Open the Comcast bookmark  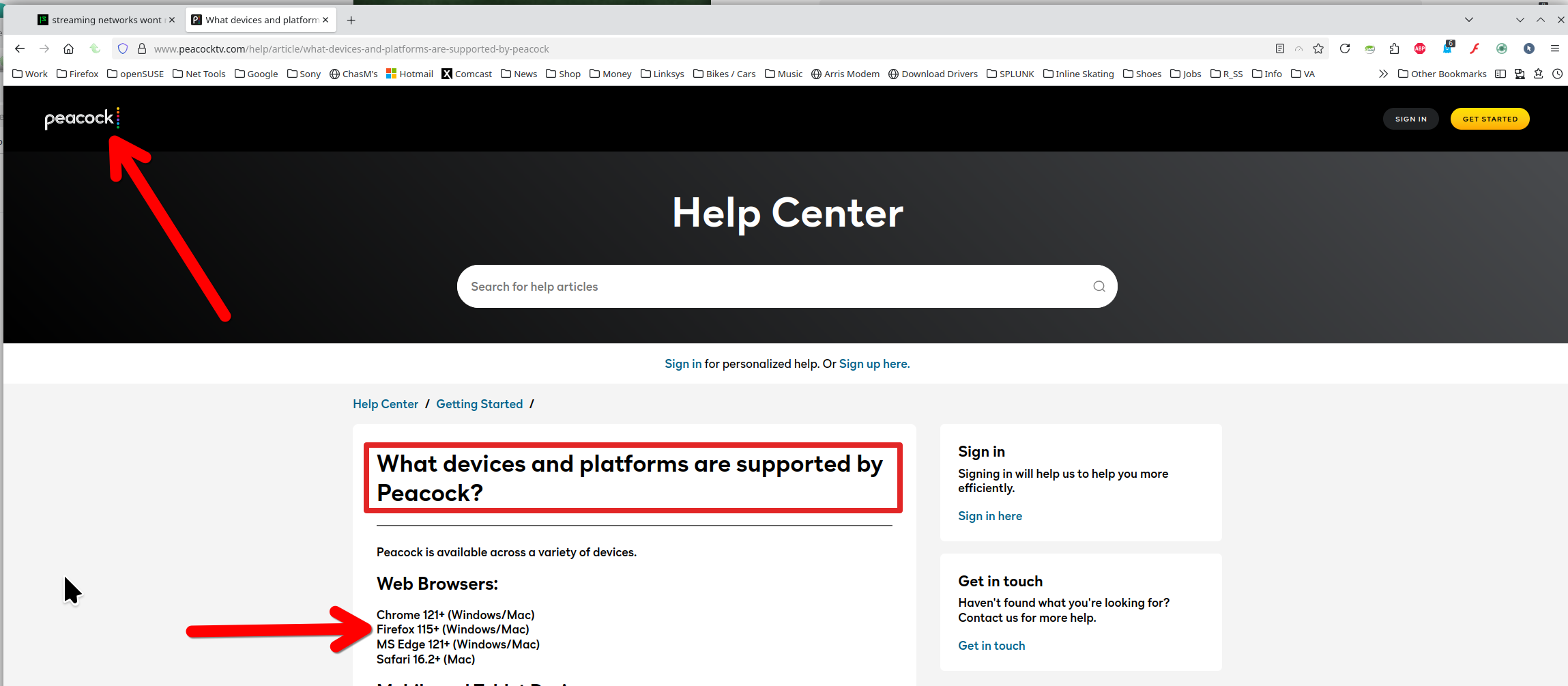(x=467, y=74)
